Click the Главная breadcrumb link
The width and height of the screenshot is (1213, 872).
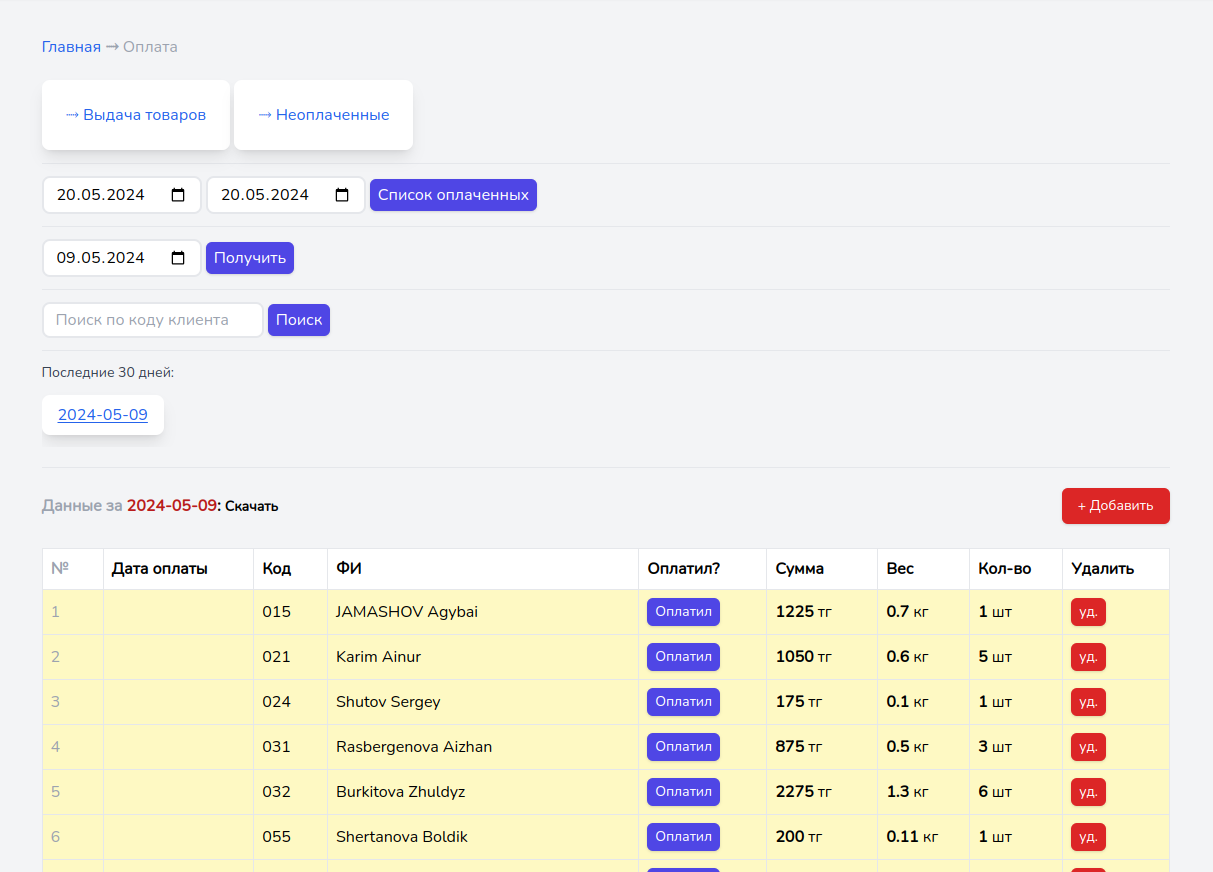[71, 47]
